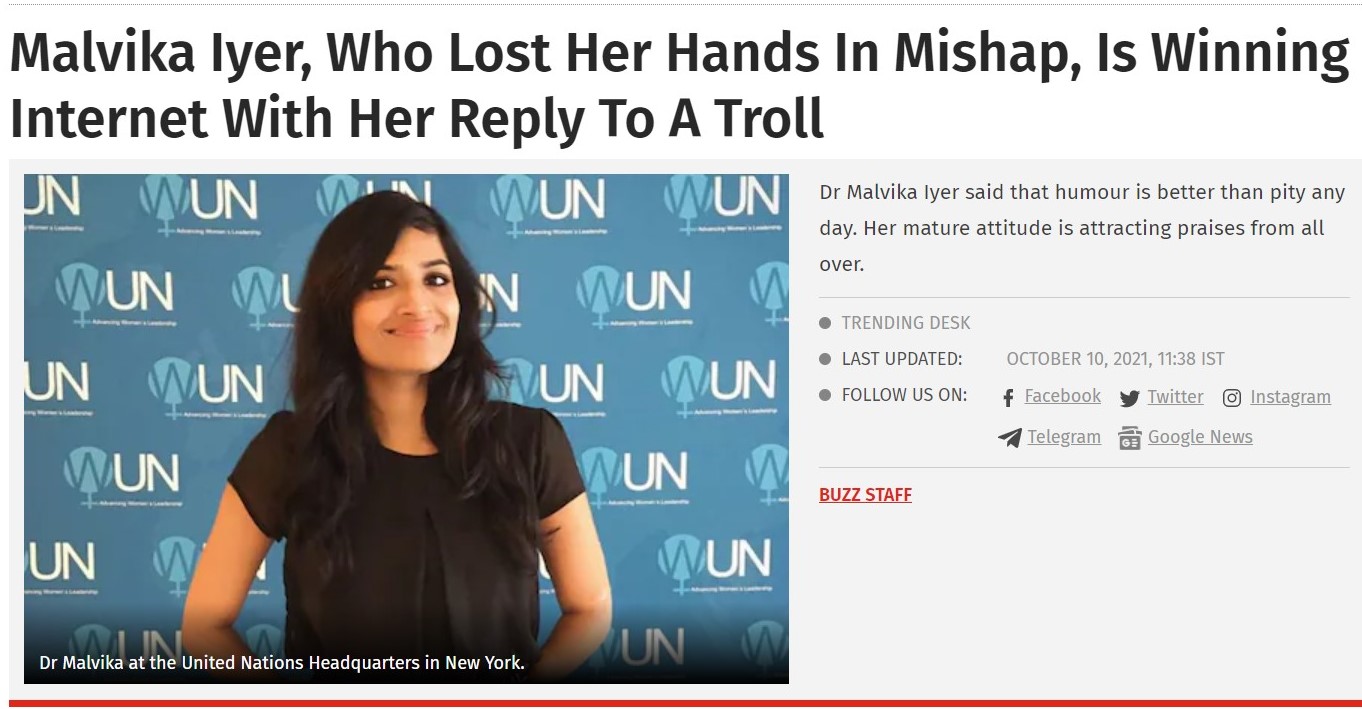This screenshot has height=709, width=1362.
Task: Click the Telegram paper plane icon
Action: (1010, 438)
